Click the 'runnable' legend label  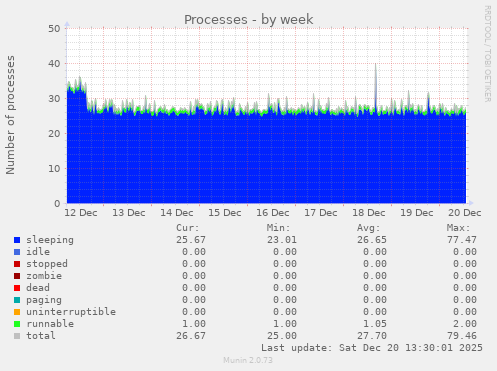coord(50,324)
